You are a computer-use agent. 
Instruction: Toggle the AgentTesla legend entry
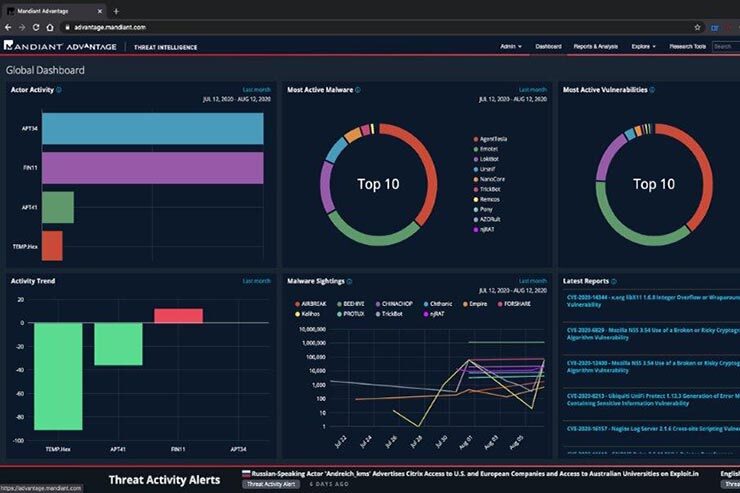click(492, 139)
